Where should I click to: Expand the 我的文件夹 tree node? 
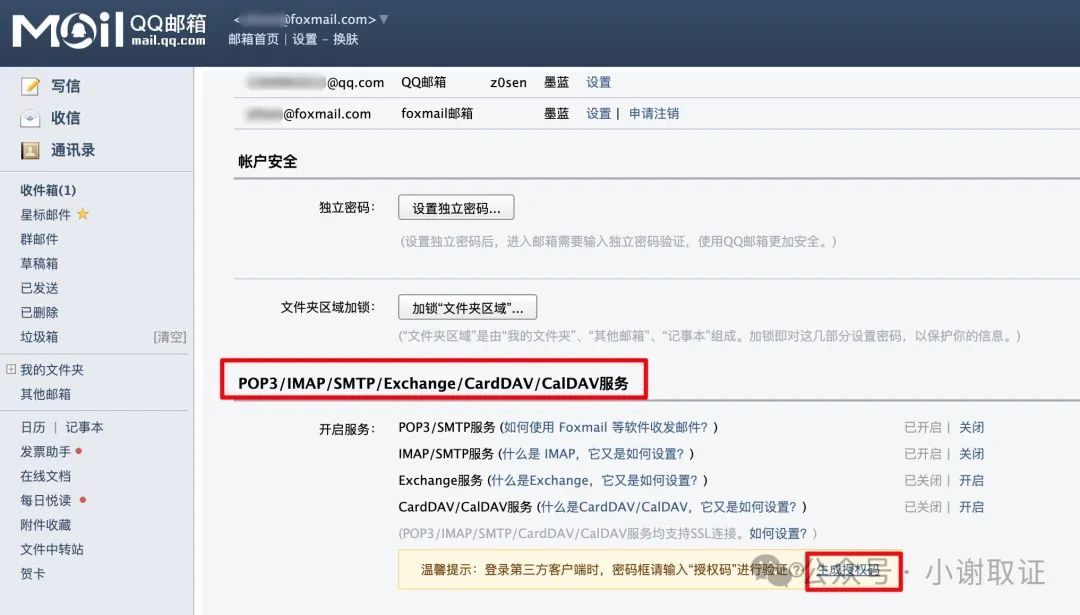coord(11,369)
